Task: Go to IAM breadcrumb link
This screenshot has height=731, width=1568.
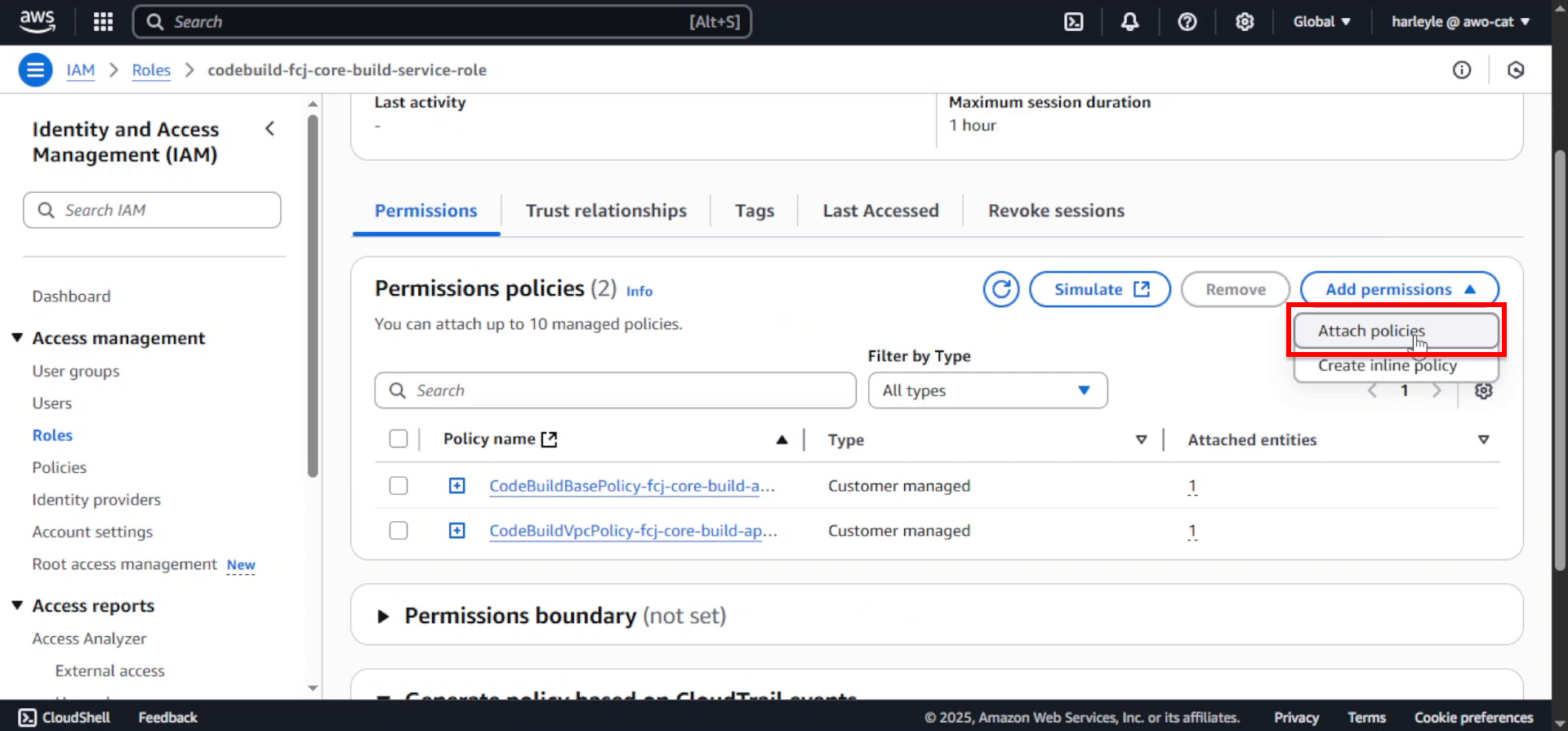Action: pyautogui.click(x=81, y=70)
